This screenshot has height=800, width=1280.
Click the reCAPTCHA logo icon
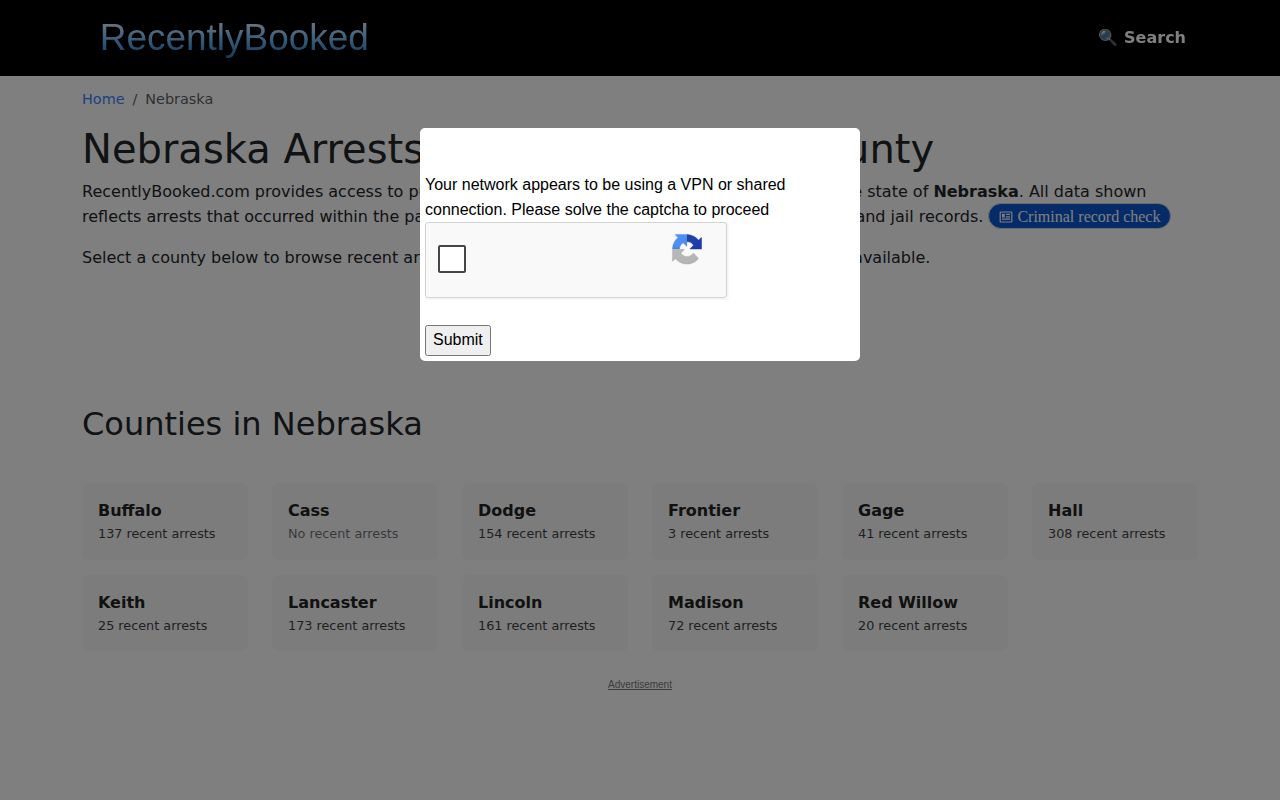[687, 250]
